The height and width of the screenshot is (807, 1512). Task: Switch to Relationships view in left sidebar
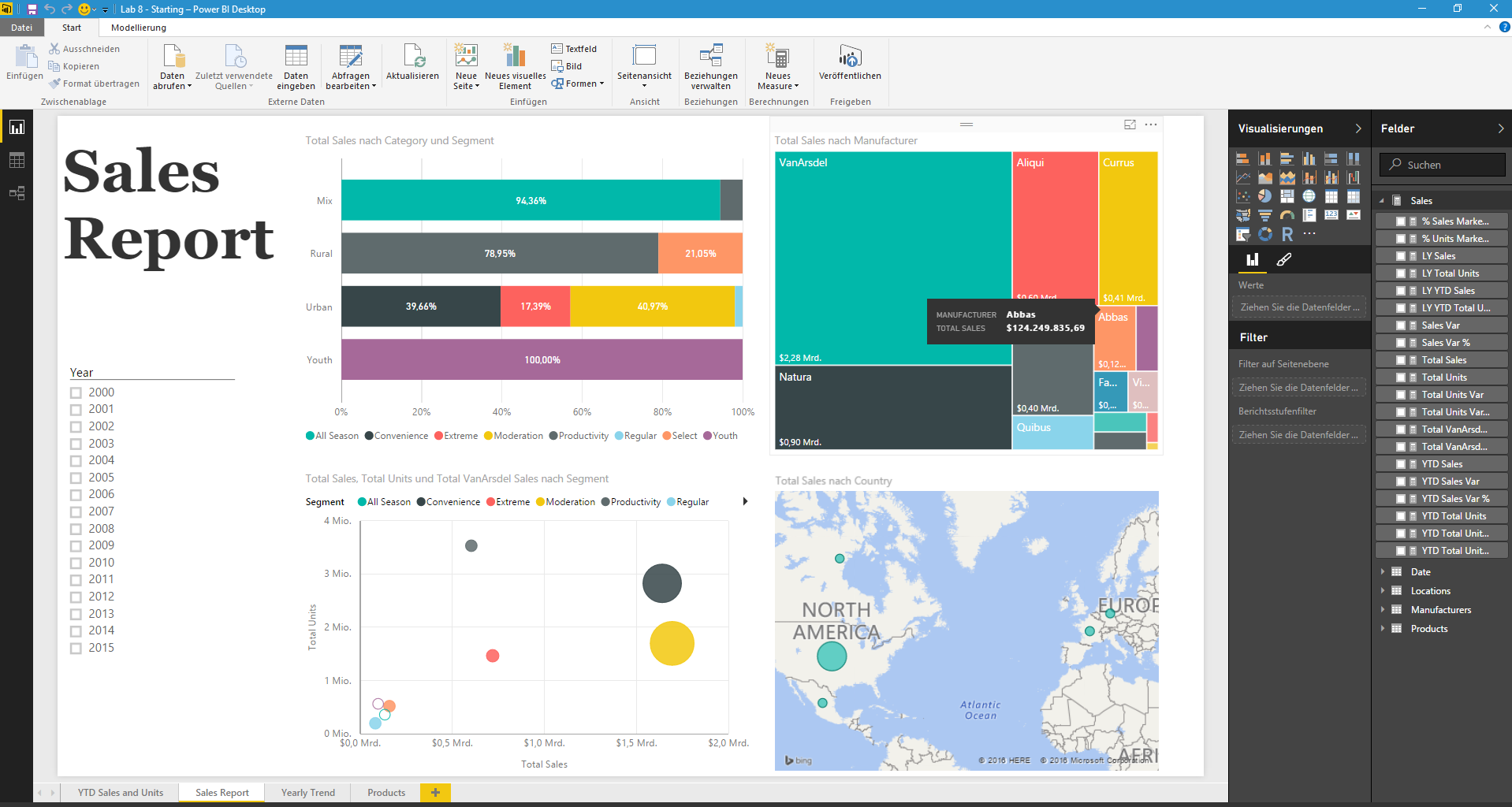[x=17, y=193]
